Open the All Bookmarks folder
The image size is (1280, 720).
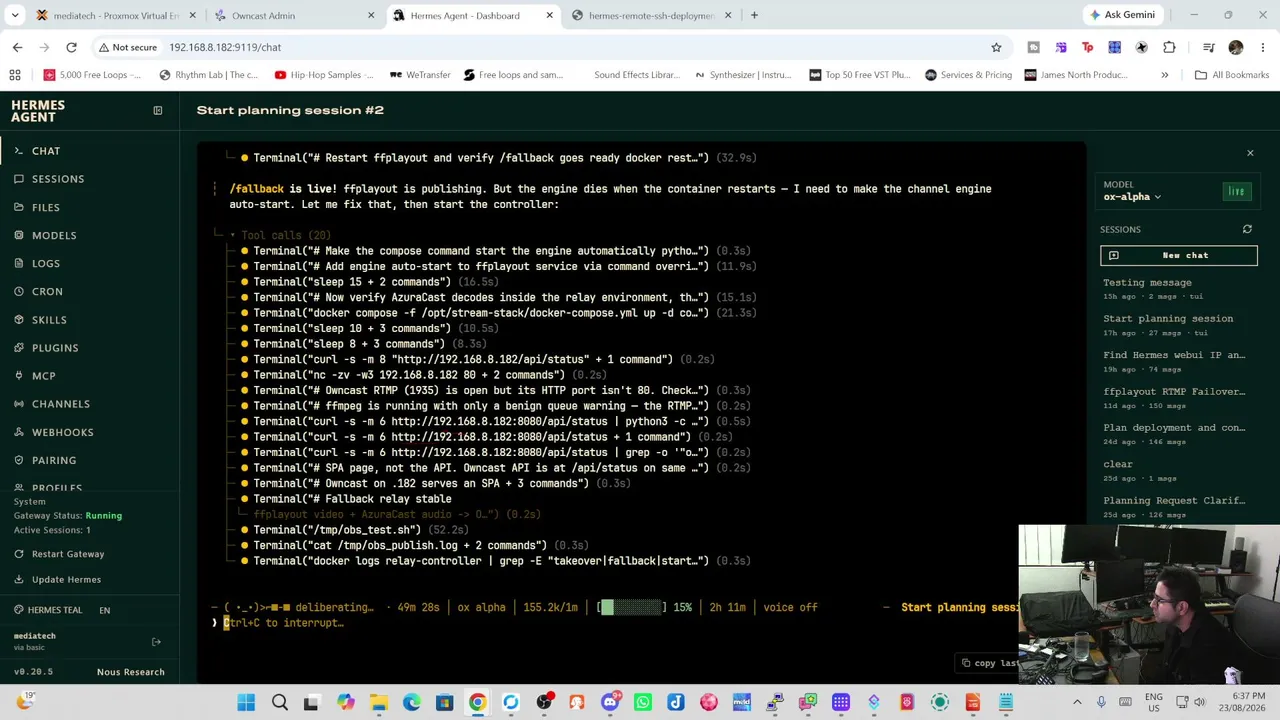click(x=1231, y=75)
